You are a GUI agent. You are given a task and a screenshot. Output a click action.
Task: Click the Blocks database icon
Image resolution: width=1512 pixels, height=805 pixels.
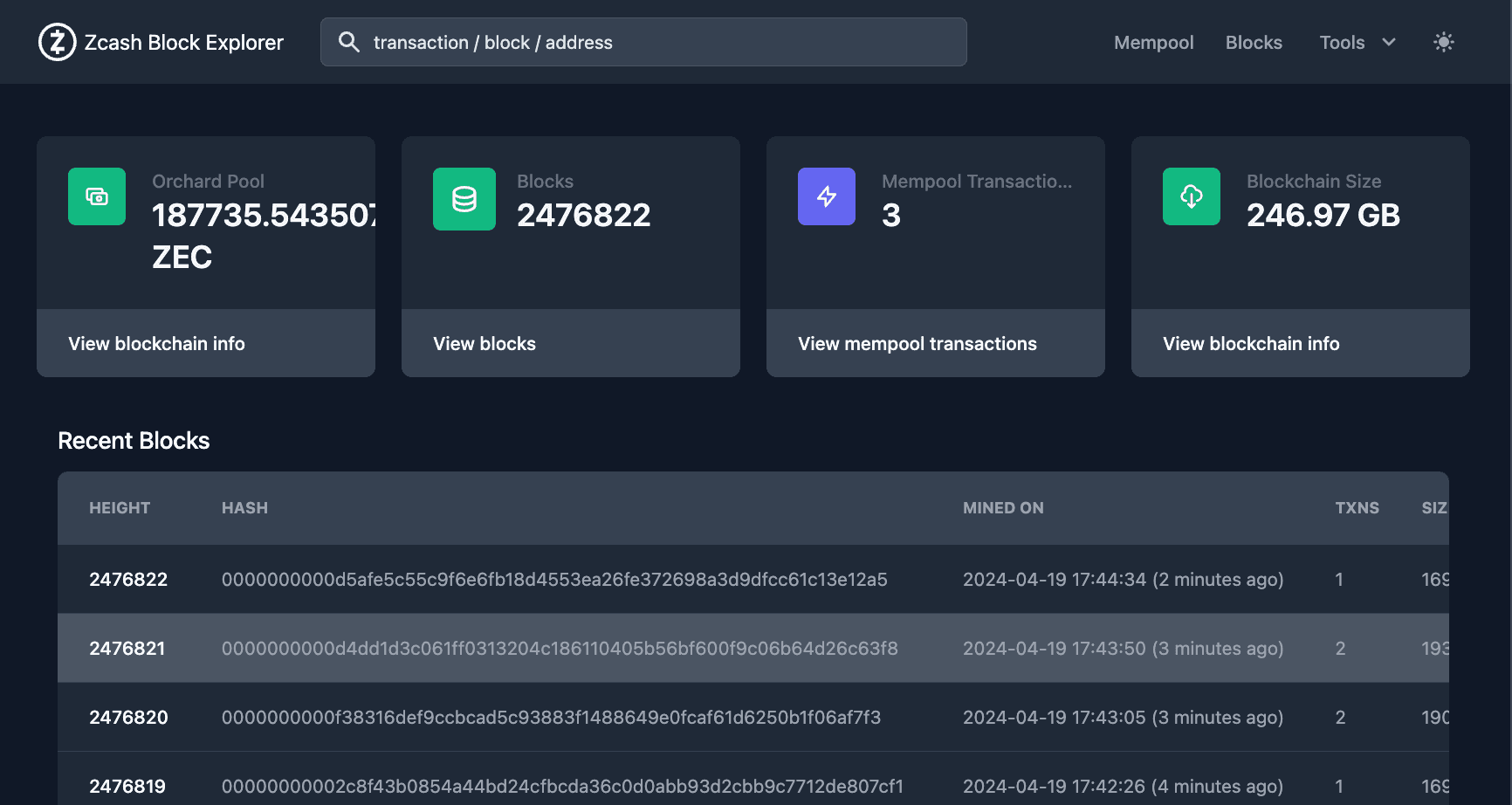pyautogui.click(x=464, y=198)
